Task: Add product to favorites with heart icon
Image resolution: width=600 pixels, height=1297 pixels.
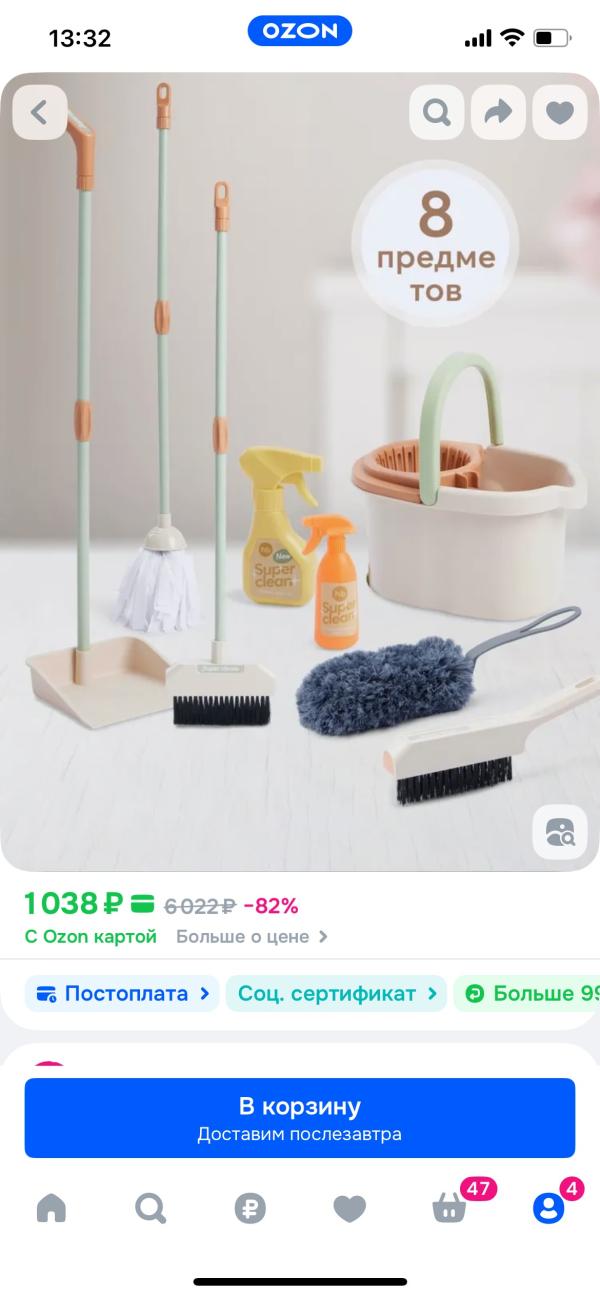Action: coord(559,112)
